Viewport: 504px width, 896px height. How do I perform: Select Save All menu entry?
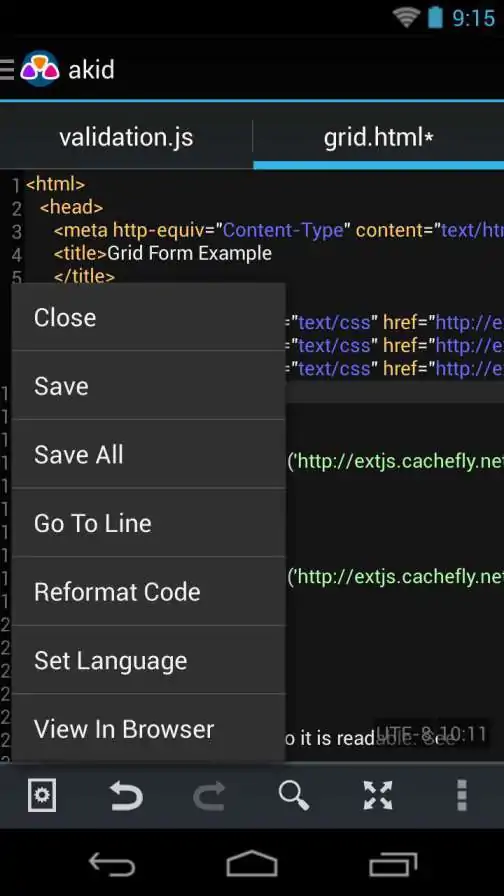pyautogui.click(x=149, y=454)
